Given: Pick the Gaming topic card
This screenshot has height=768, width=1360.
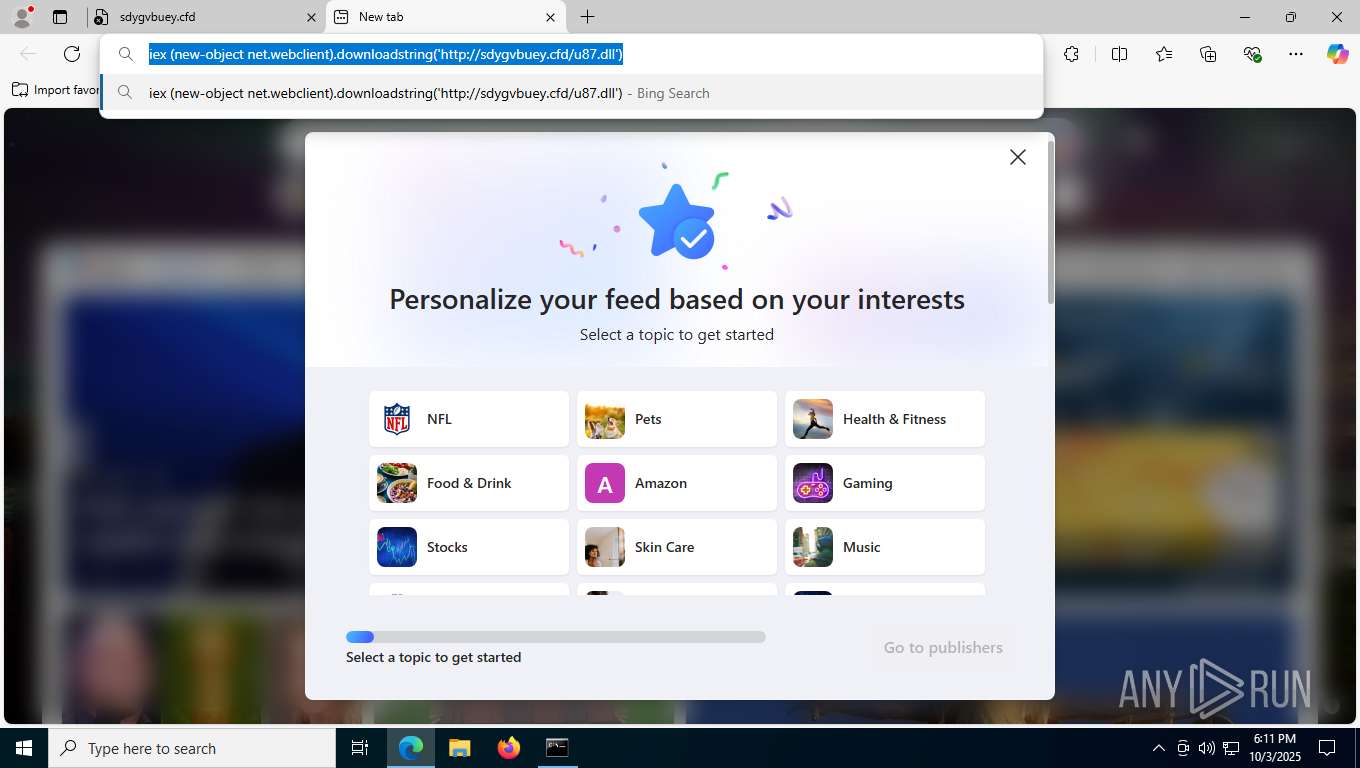Looking at the screenshot, I should pos(885,483).
